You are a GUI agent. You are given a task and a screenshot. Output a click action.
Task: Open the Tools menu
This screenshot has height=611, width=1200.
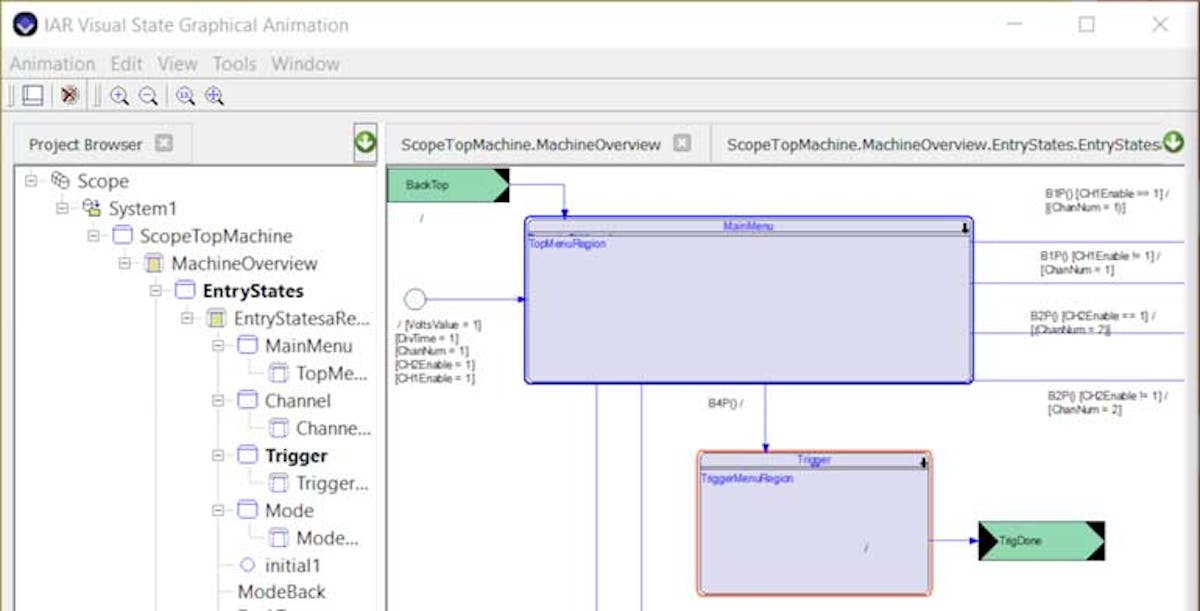click(x=234, y=64)
